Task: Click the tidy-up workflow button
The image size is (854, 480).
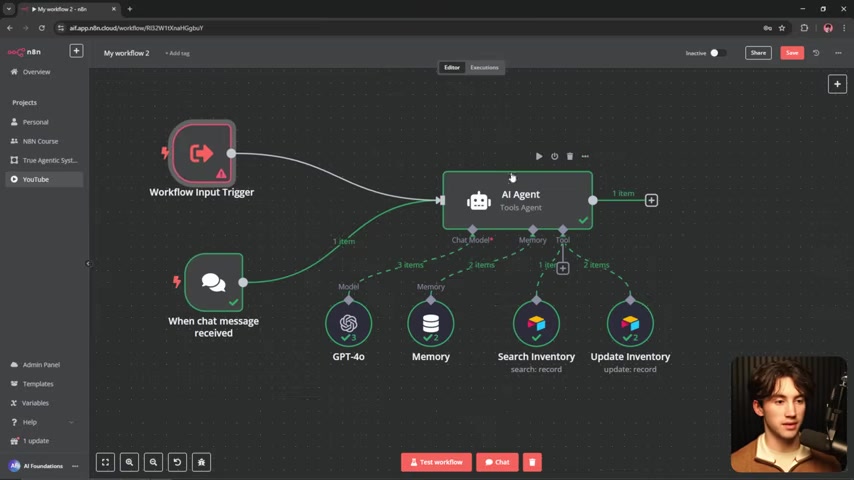Action: 202,462
